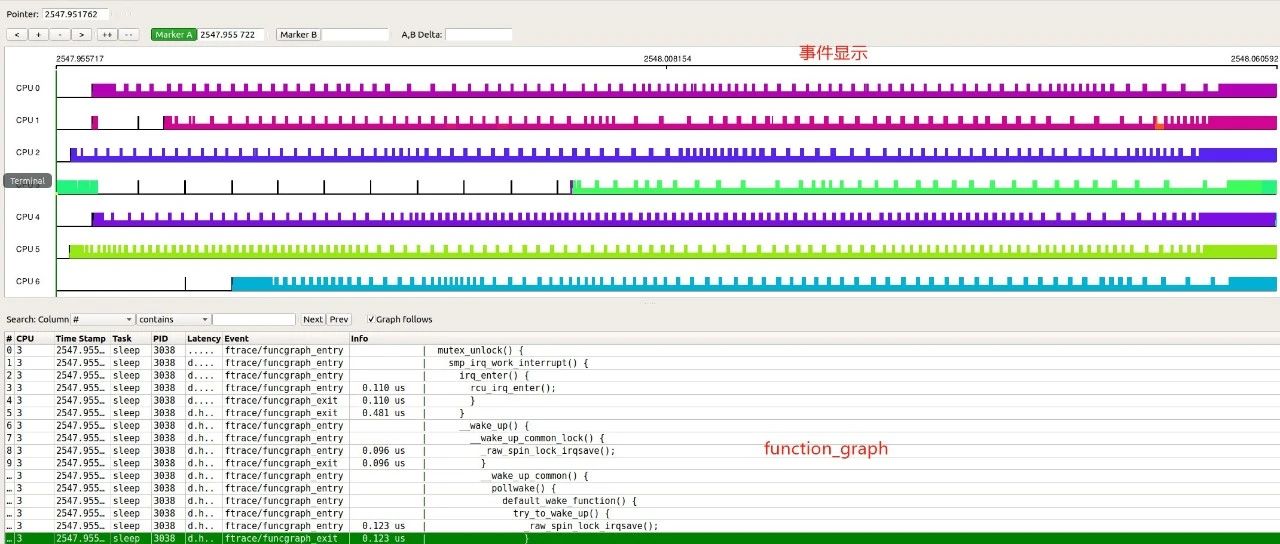Select the irq_enter() { row
Image resolution: width=1280 pixels, height=544 pixels.
(x=640, y=375)
